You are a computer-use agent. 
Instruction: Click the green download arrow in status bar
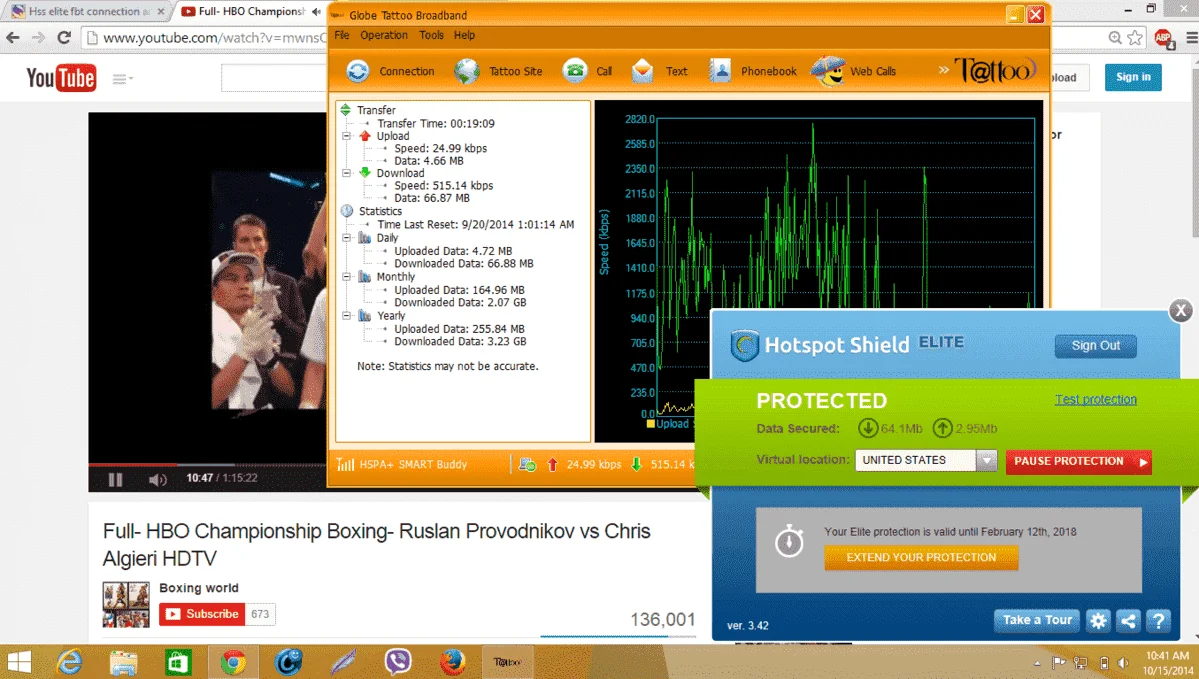pyautogui.click(x=636, y=464)
